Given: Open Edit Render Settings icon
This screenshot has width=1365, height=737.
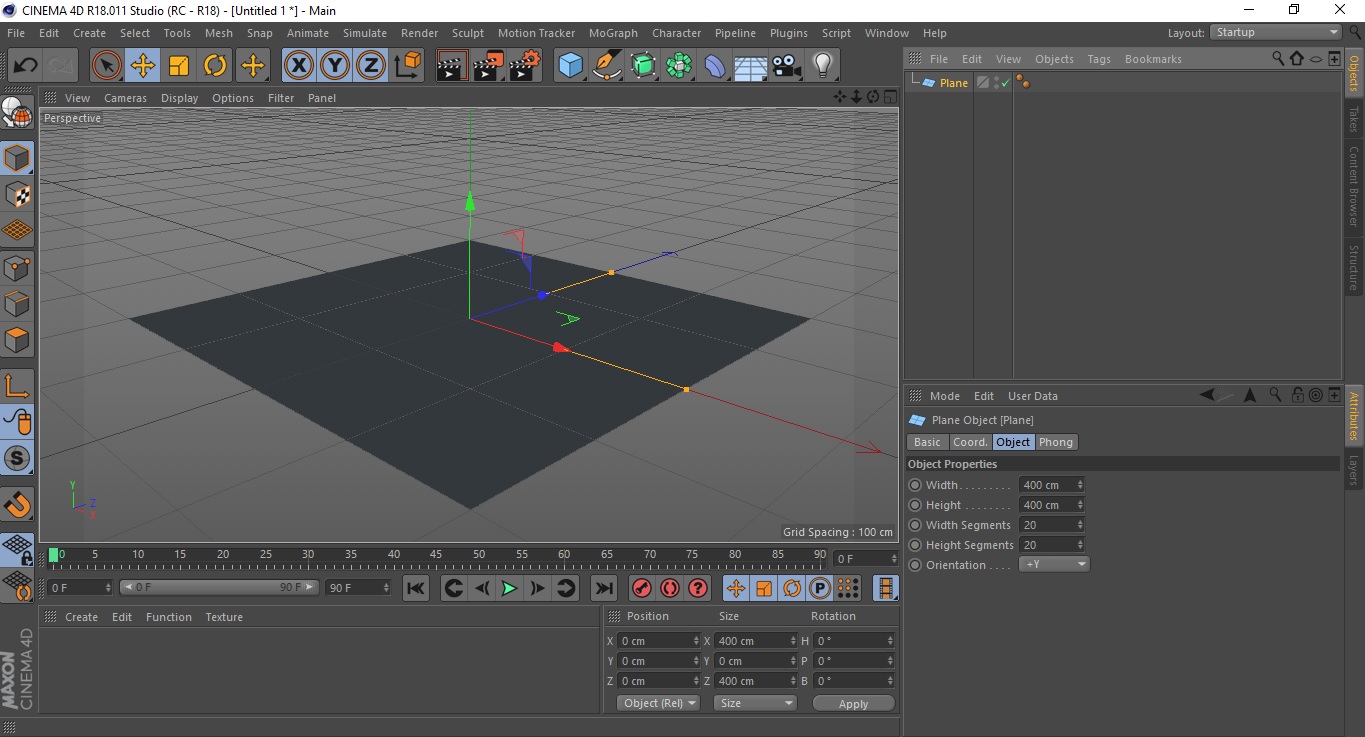Looking at the screenshot, I should point(524,66).
